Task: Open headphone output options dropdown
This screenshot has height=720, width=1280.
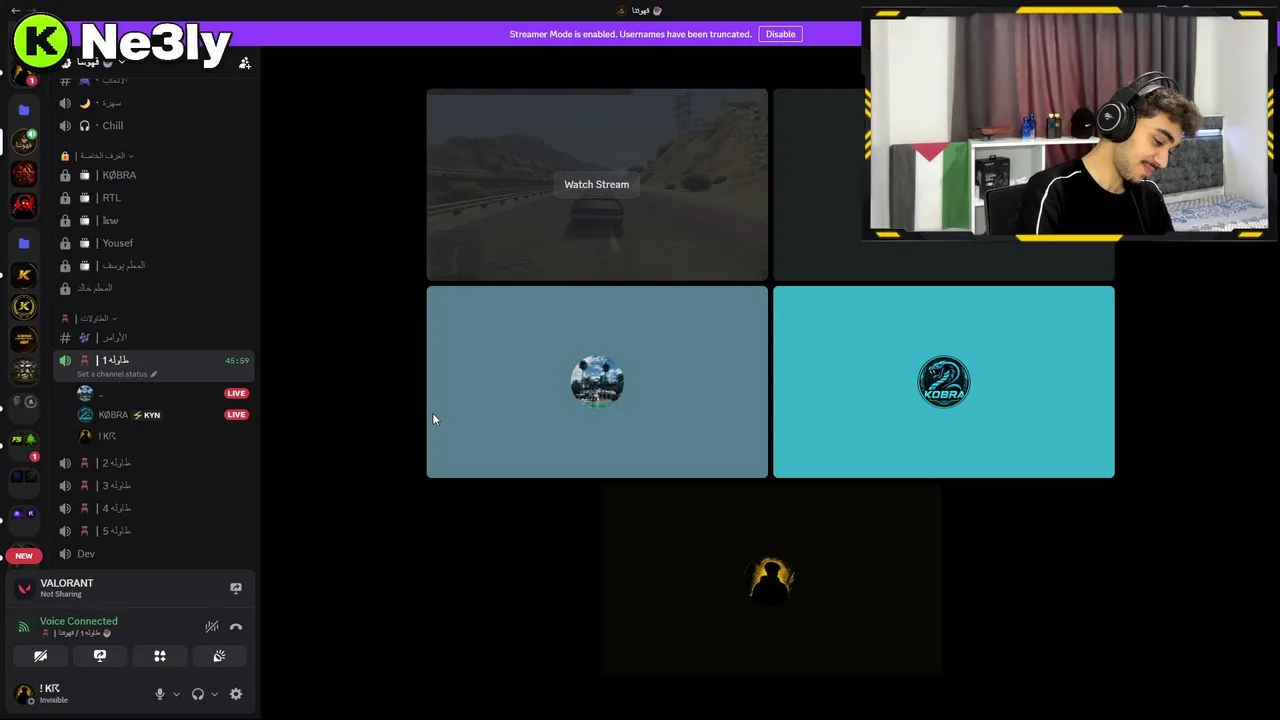Action: [x=214, y=694]
